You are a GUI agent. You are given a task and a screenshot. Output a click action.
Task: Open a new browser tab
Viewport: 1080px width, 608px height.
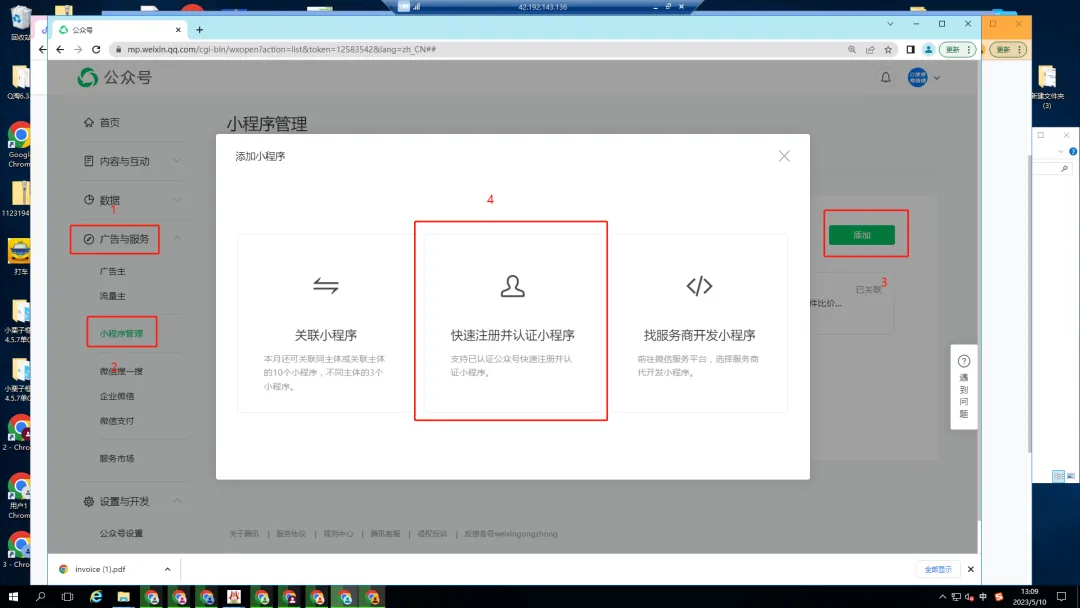200,30
